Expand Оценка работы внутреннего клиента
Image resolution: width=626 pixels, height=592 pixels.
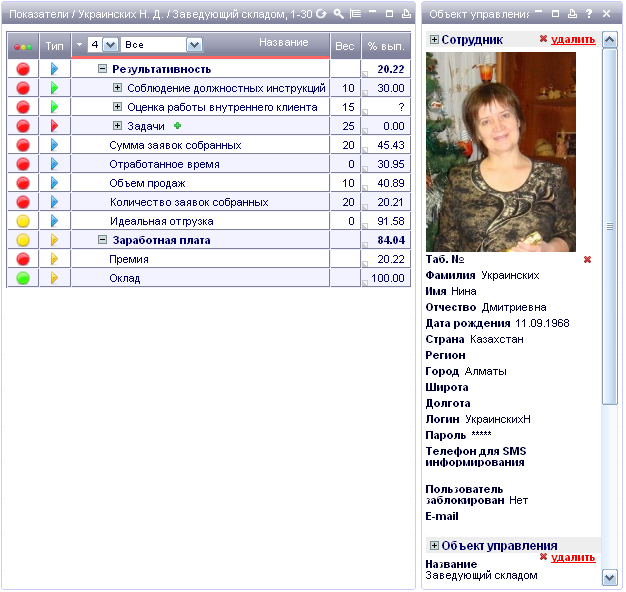[117, 107]
